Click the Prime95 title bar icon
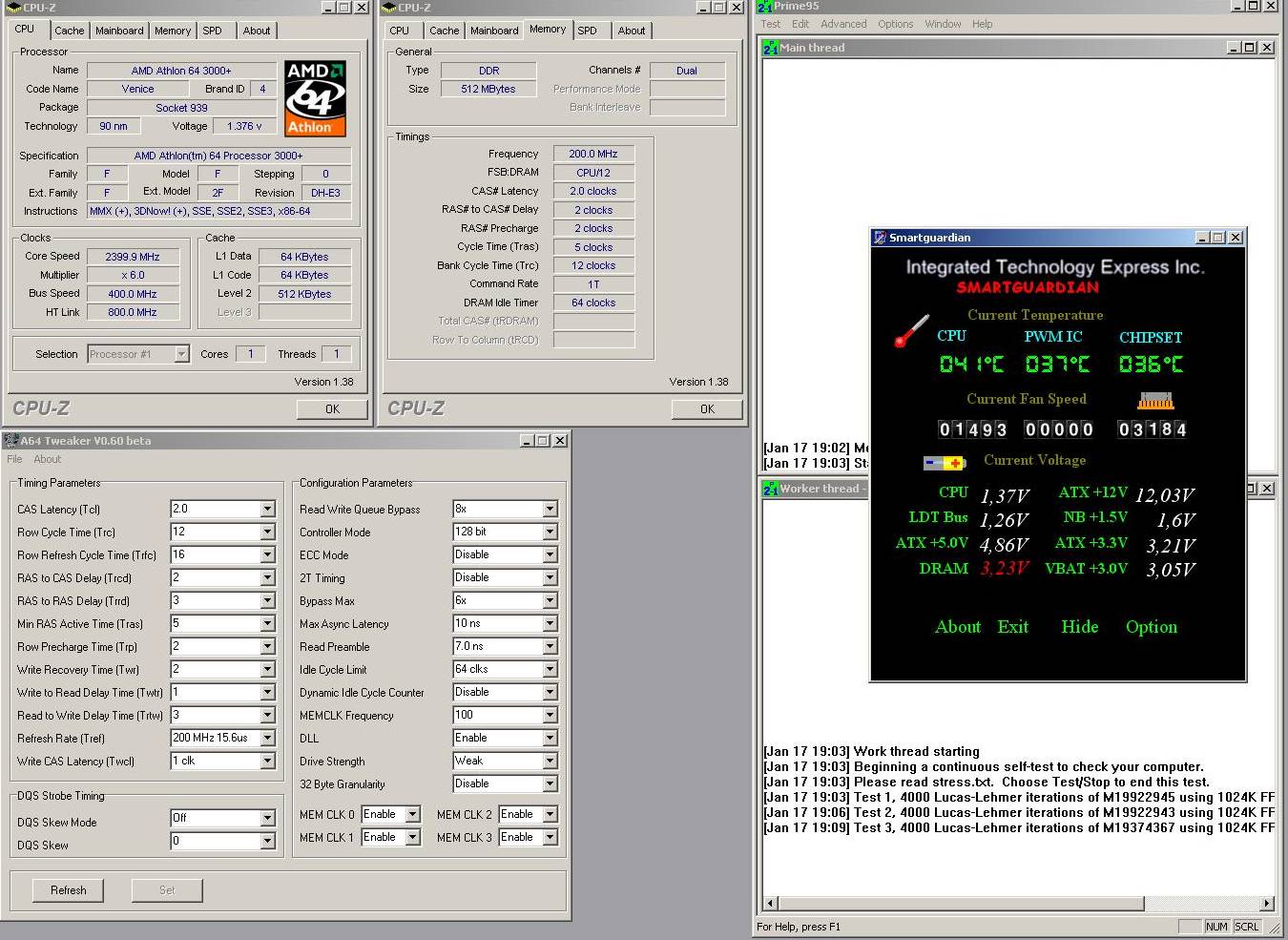The image size is (1288, 940). 764,6
